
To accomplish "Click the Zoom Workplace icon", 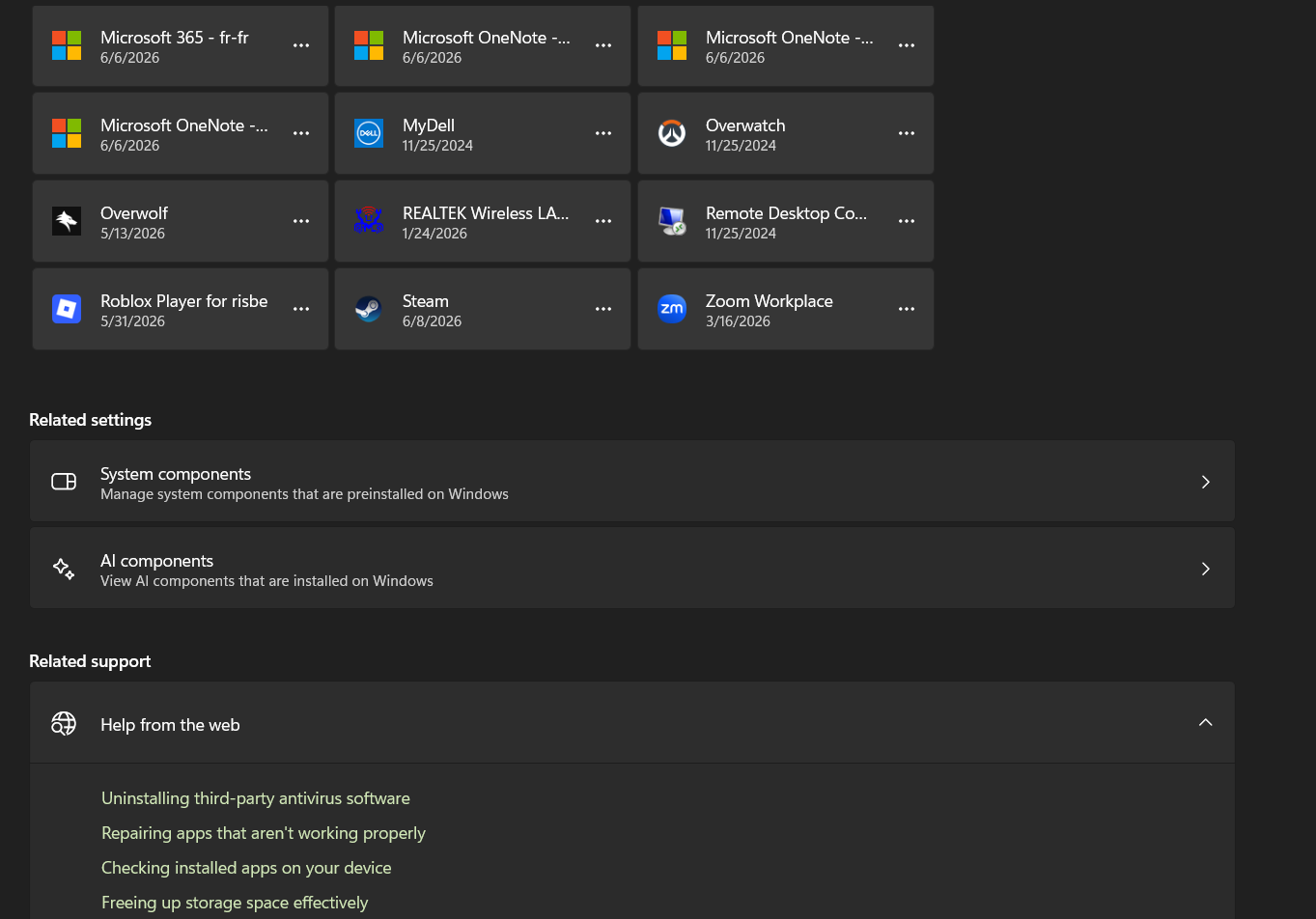I will pyautogui.click(x=672, y=309).
